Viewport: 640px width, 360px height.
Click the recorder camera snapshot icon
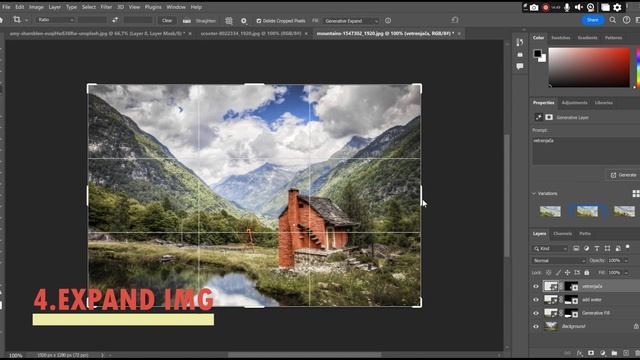tap(534, 7)
